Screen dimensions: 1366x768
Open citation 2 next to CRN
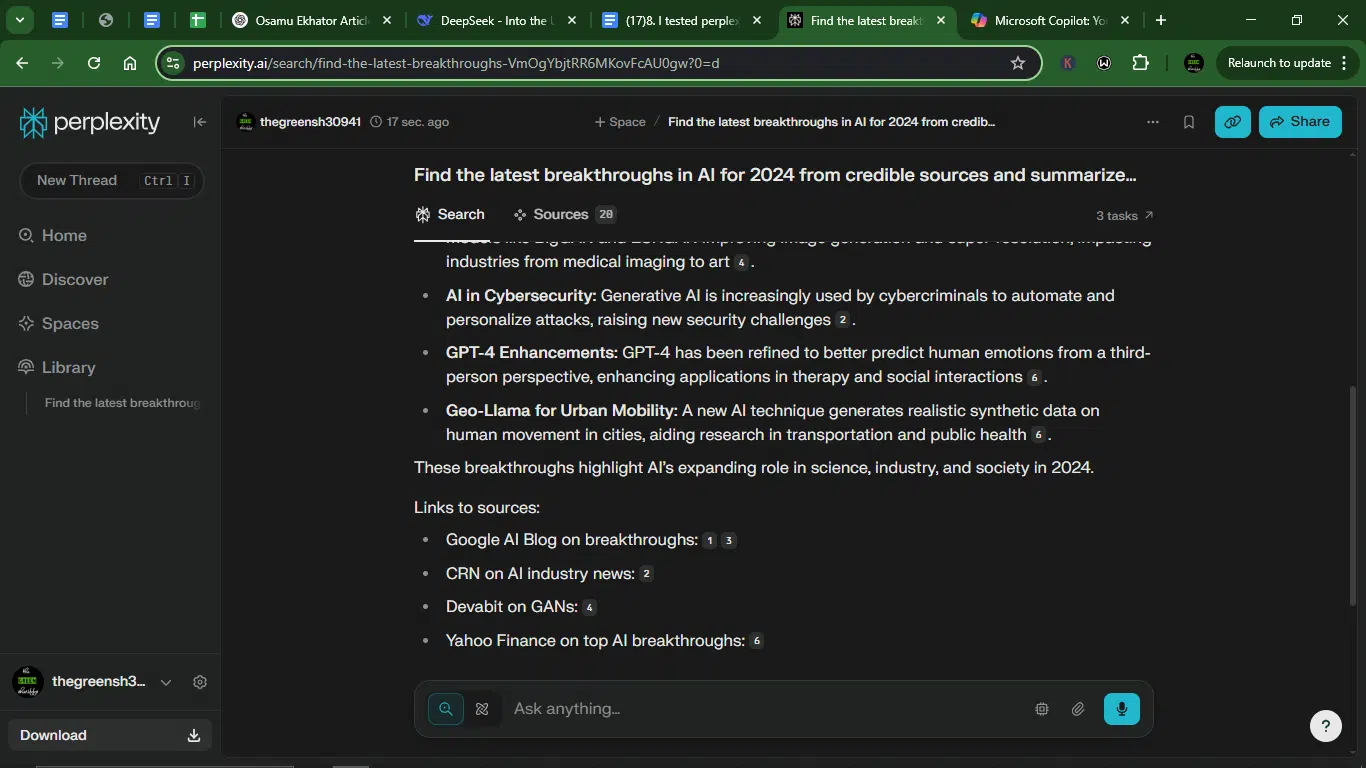646,574
